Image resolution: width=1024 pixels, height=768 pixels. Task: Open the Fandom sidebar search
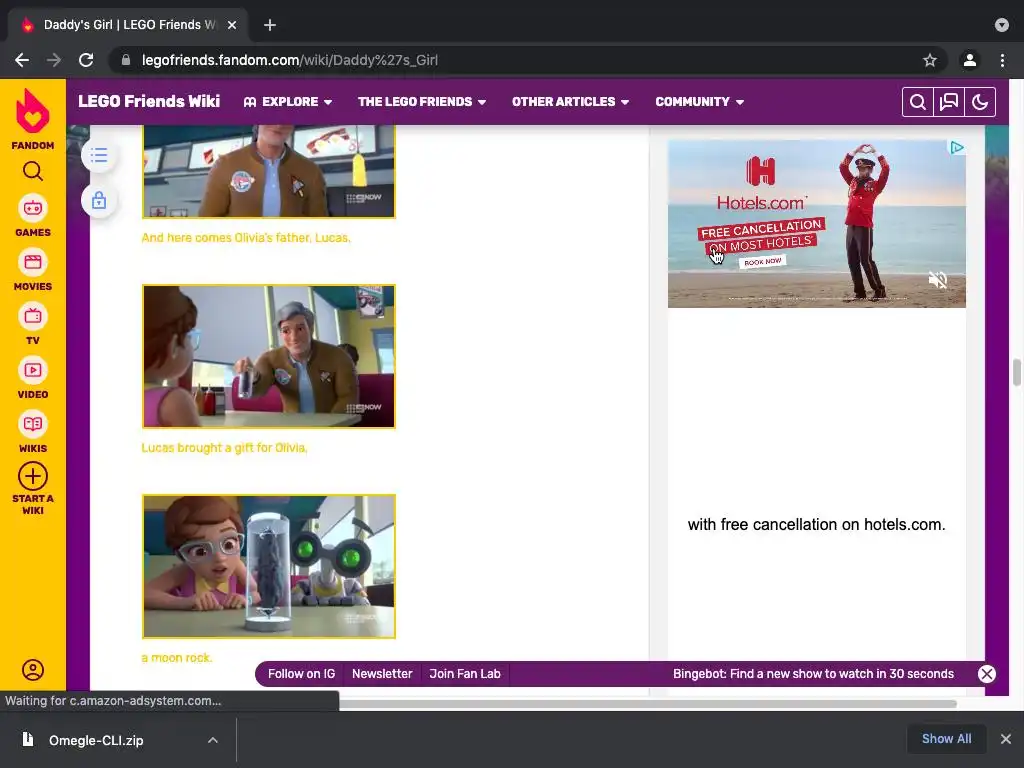(x=33, y=171)
